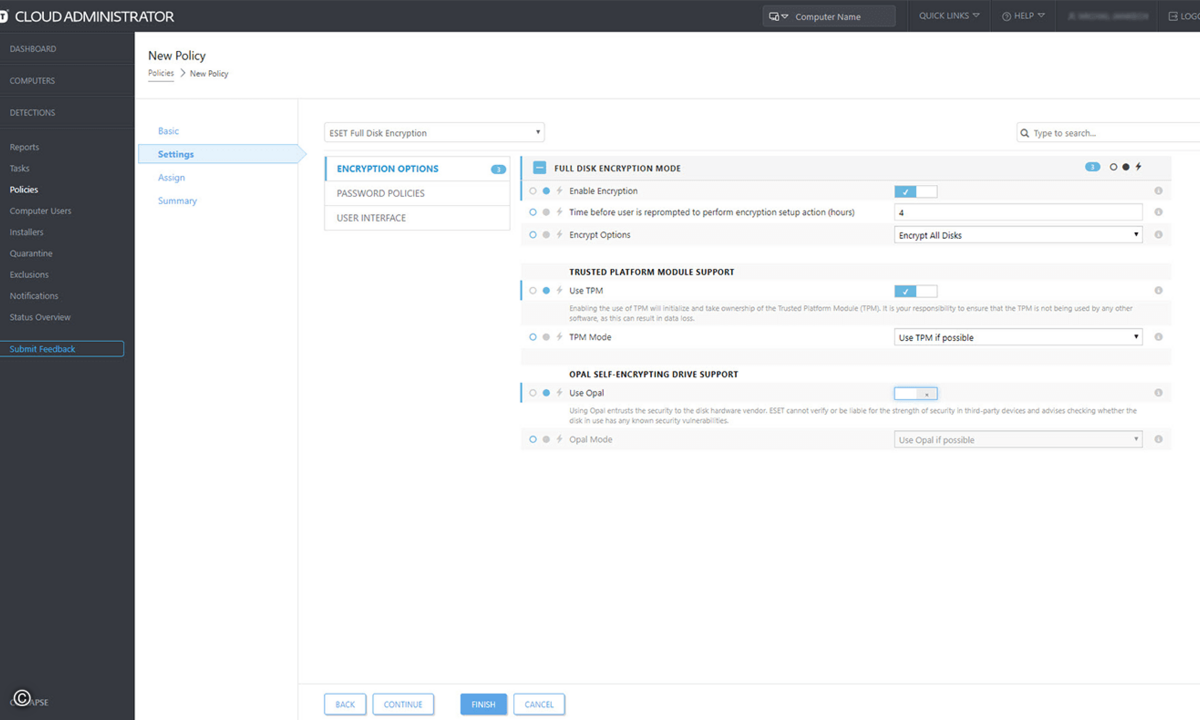Click lightning flag next to Encrypt Options
The height and width of the screenshot is (720, 1200).
click(x=559, y=235)
